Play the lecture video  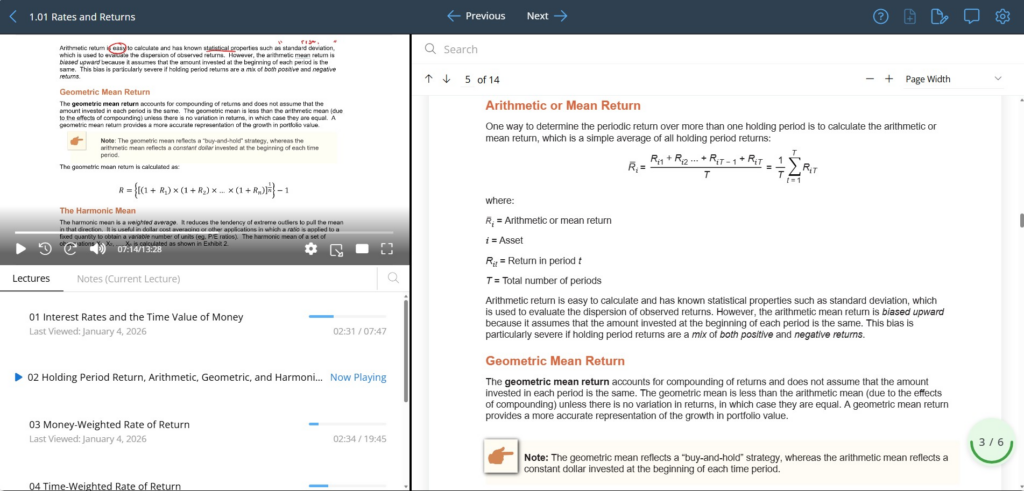click(x=20, y=248)
